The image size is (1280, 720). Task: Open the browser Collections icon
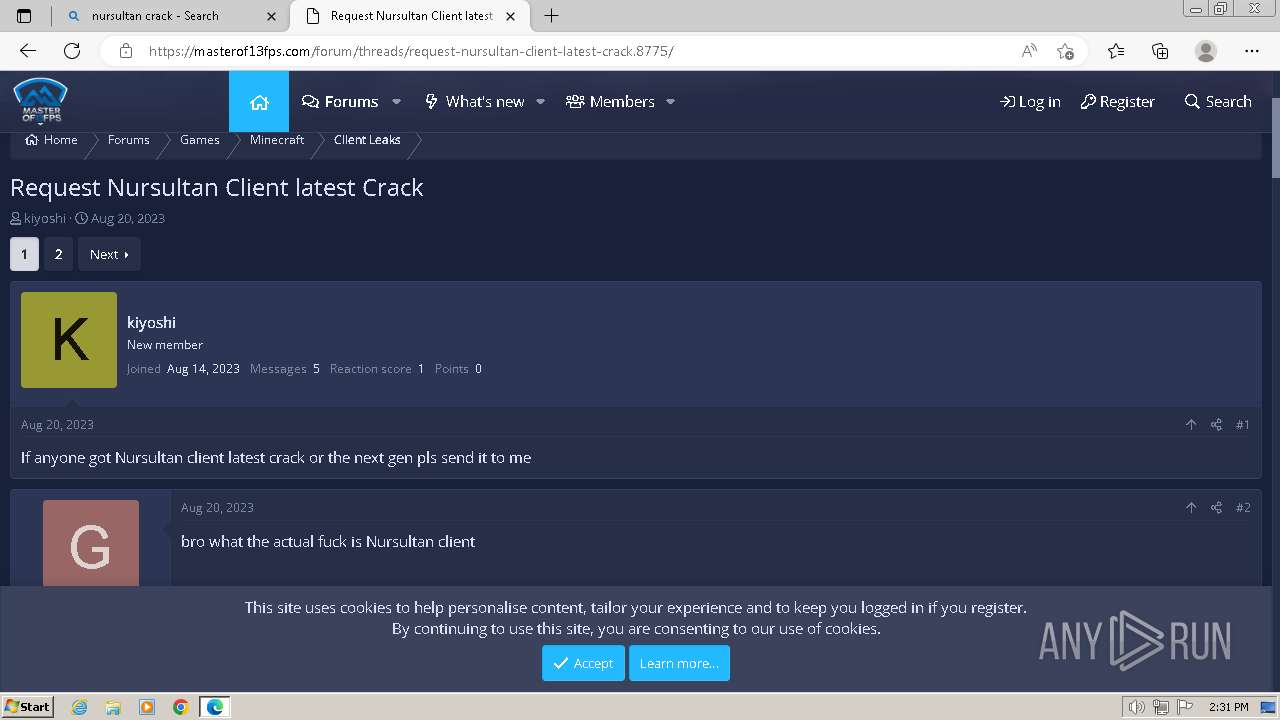(x=1160, y=51)
